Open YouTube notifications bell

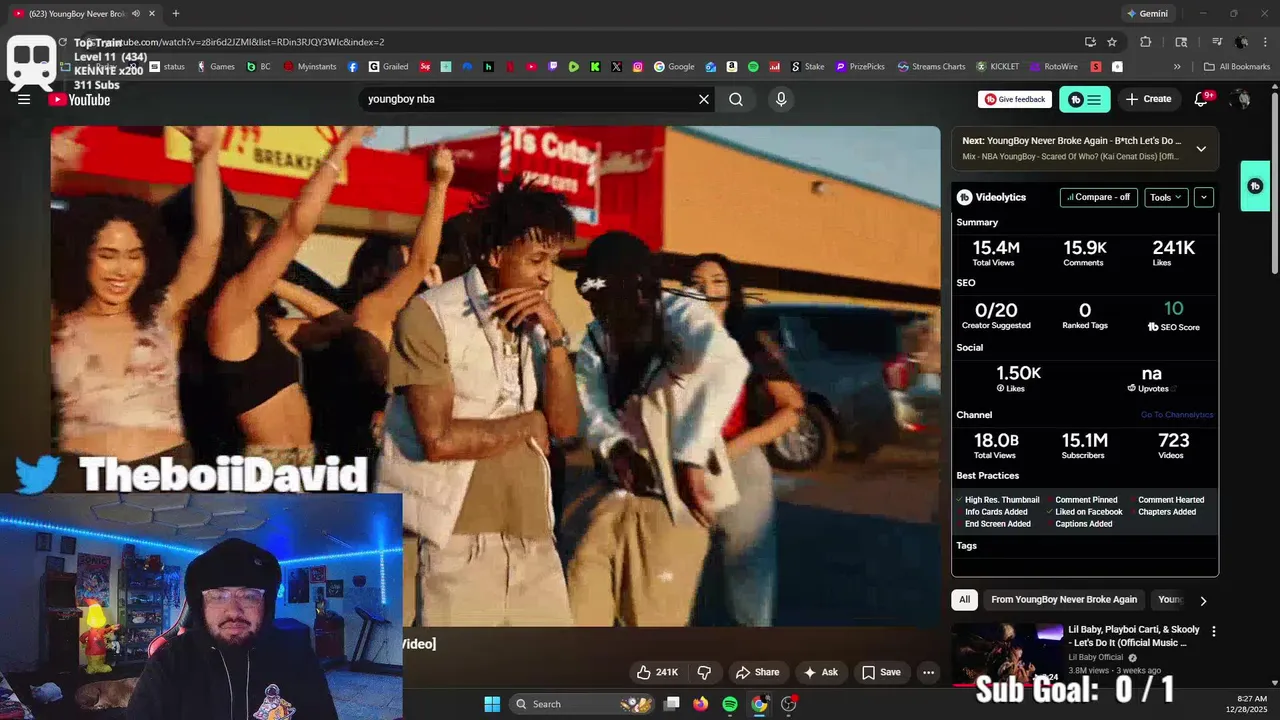(x=1202, y=99)
